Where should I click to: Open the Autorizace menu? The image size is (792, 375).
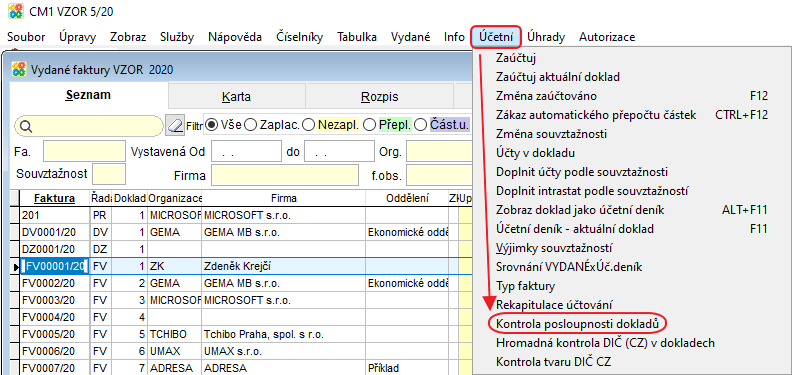point(607,37)
